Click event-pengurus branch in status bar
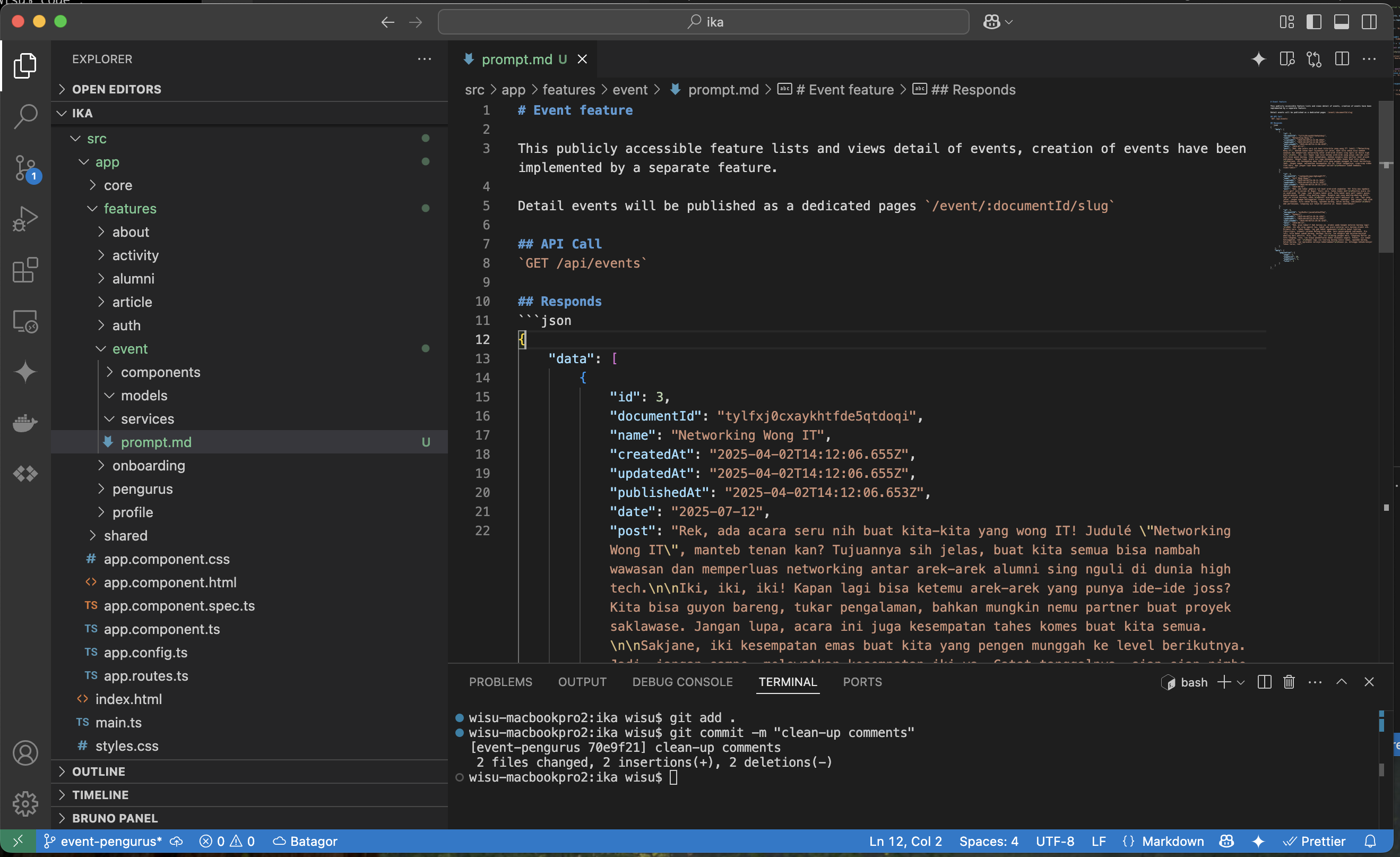Viewport: 1400px width, 857px height. [x=104, y=841]
